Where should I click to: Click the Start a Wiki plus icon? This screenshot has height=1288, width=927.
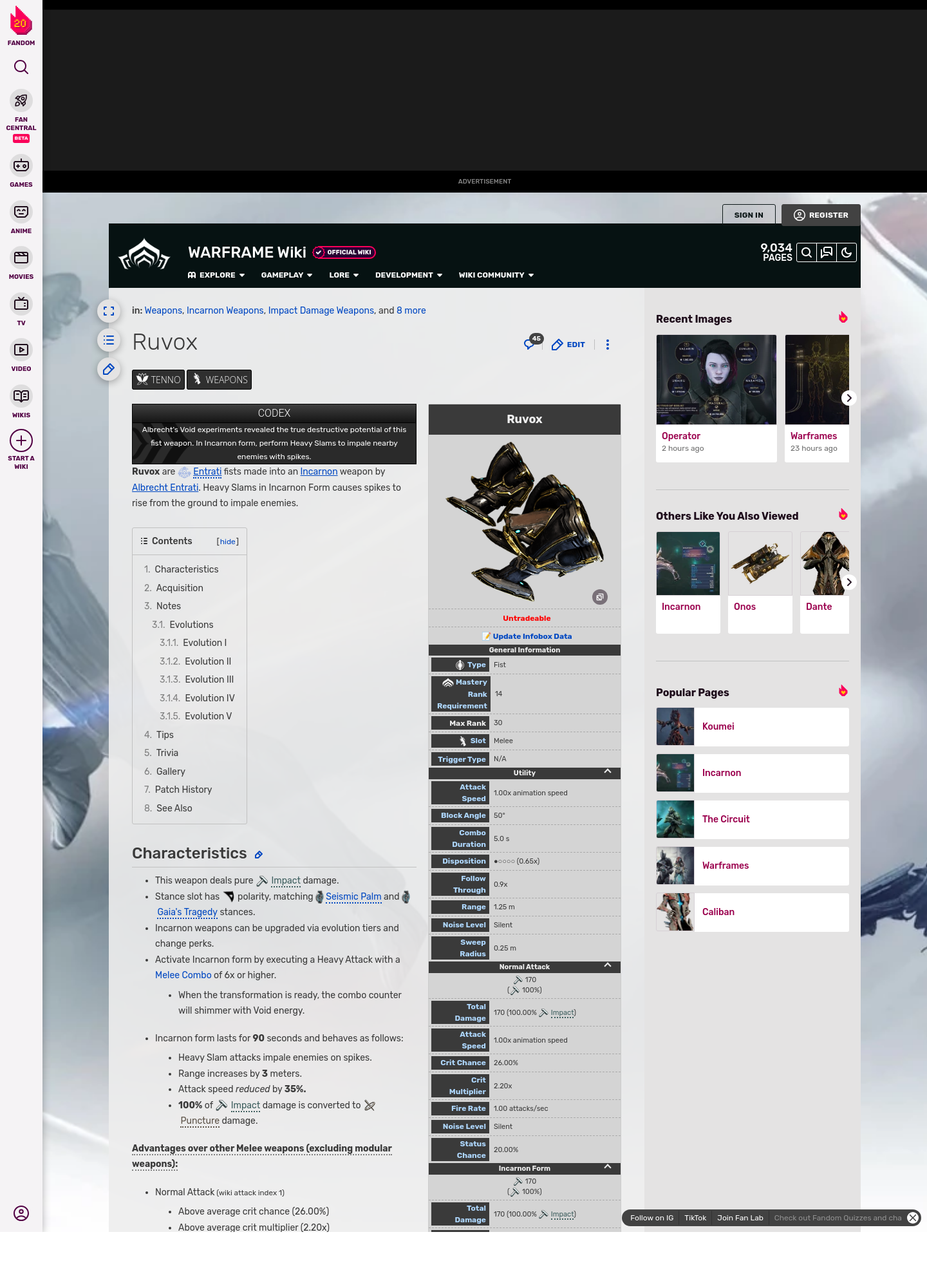[21, 441]
